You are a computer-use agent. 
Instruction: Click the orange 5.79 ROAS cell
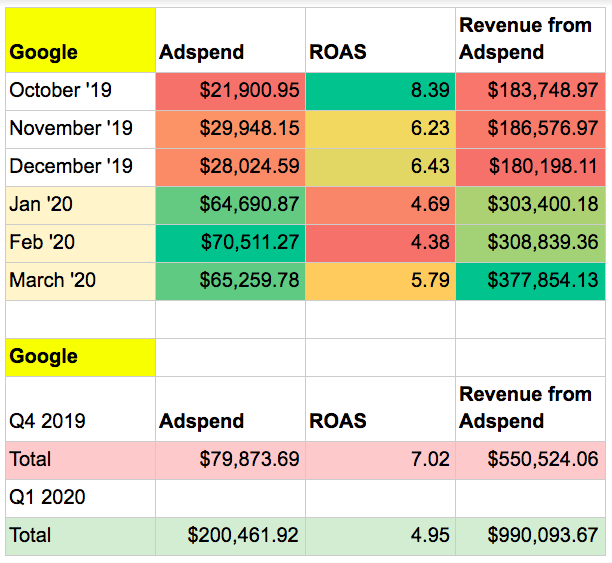[380, 281]
